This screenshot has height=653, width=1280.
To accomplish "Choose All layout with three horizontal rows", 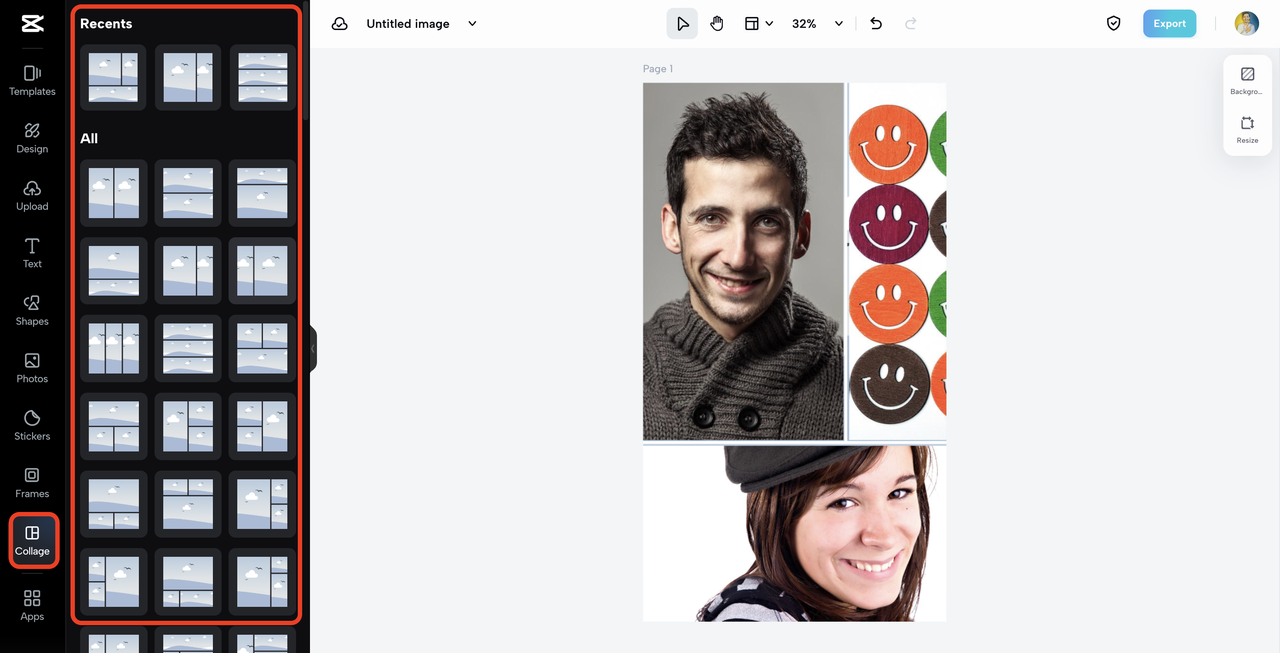I will [x=188, y=348].
